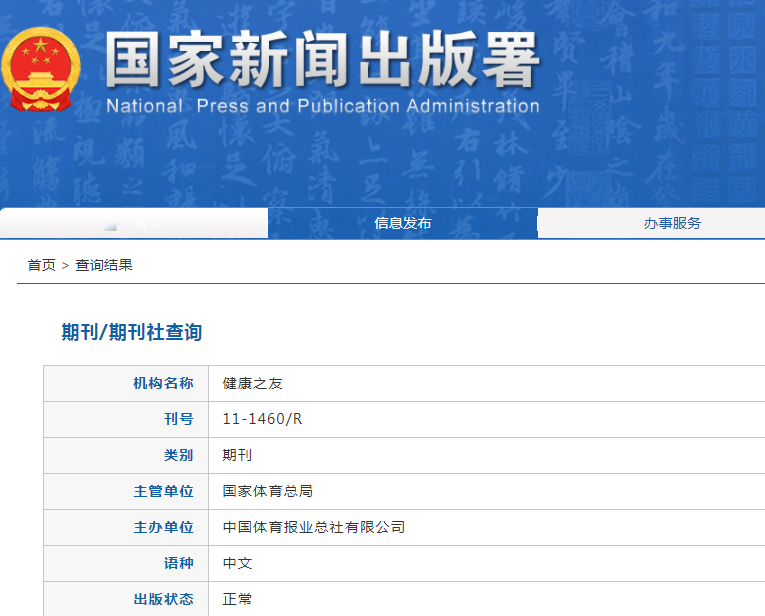Click the 正常 publication status value

pos(238,599)
